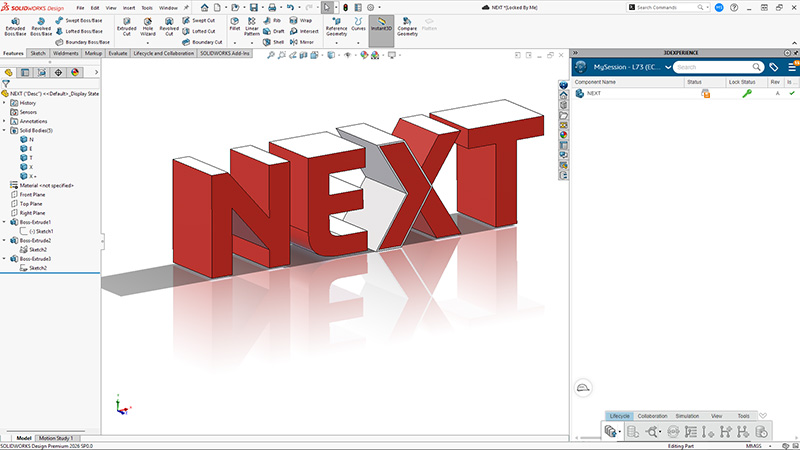The height and width of the screenshot is (450, 800).
Task: Switch to the Evaluate tab
Action: pos(118,53)
